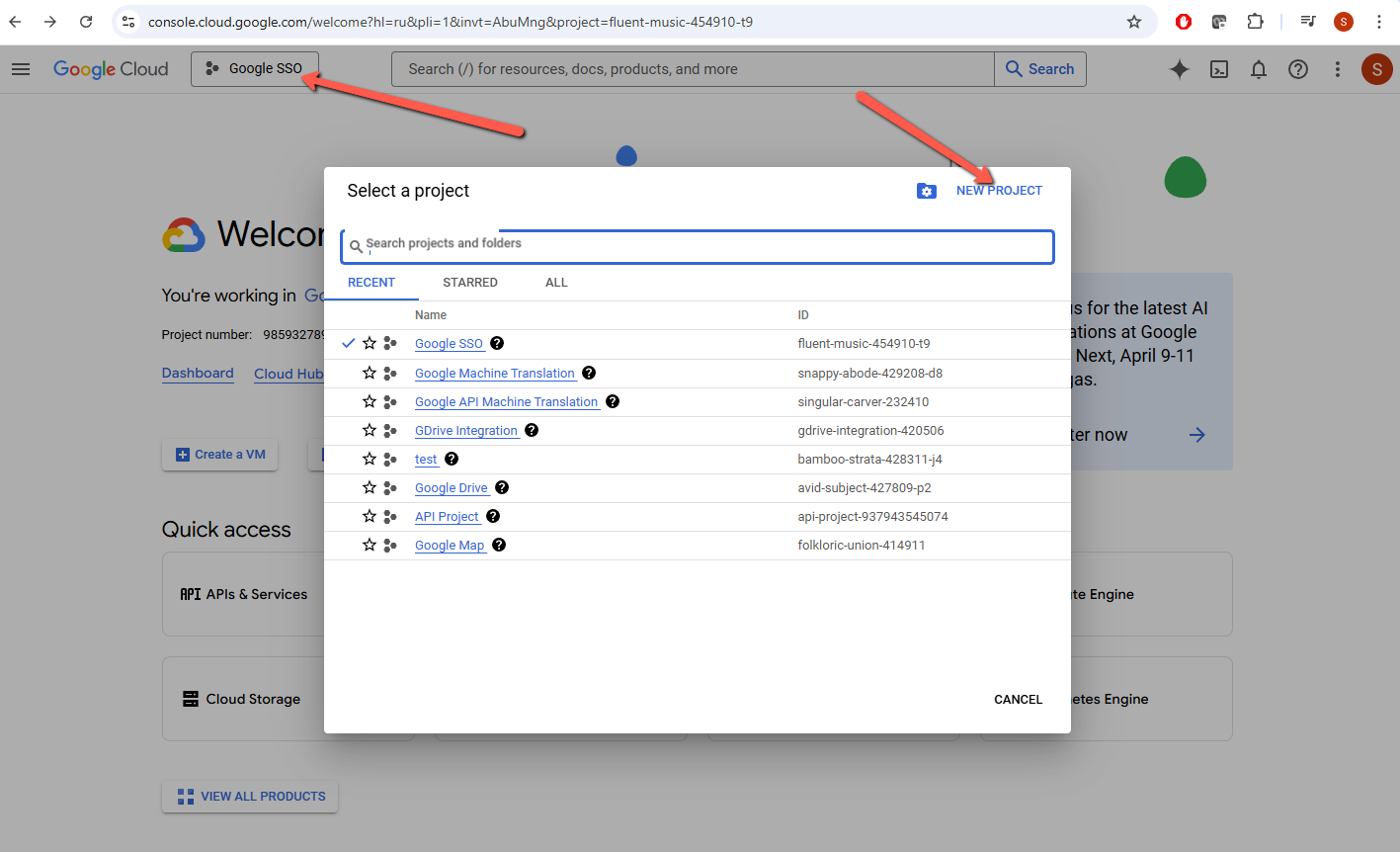Open the Google Machine Translation project link
Image resolution: width=1400 pixels, height=852 pixels.
(x=495, y=374)
